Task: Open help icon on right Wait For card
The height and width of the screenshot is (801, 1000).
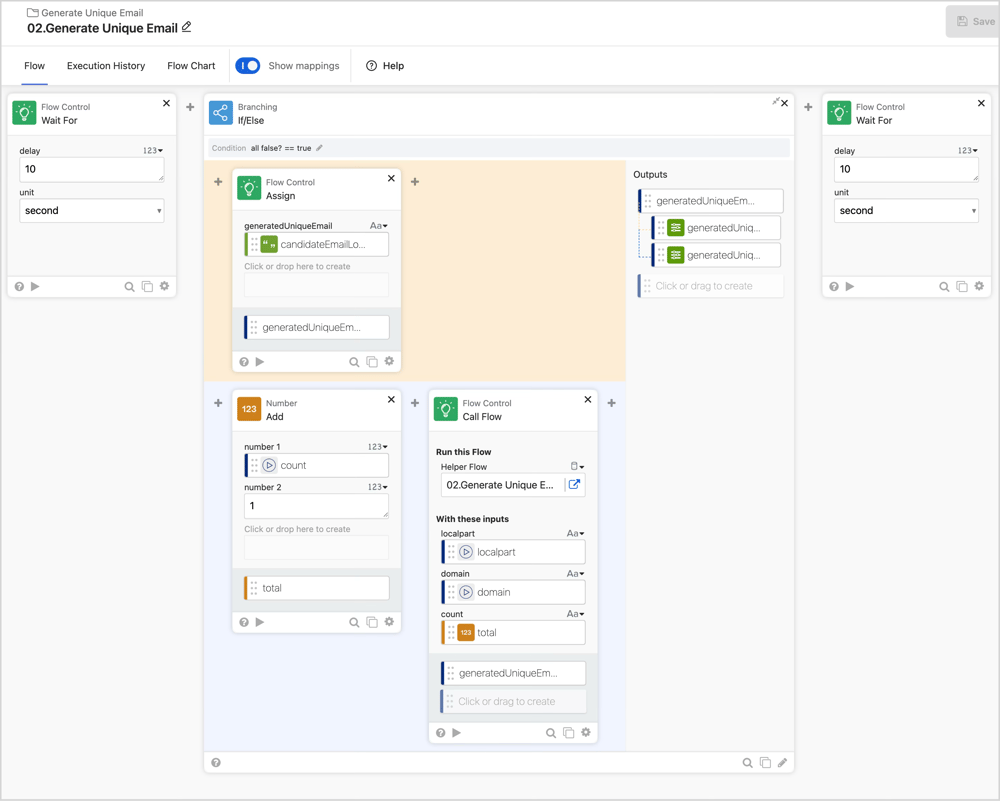Action: (834, 287)
